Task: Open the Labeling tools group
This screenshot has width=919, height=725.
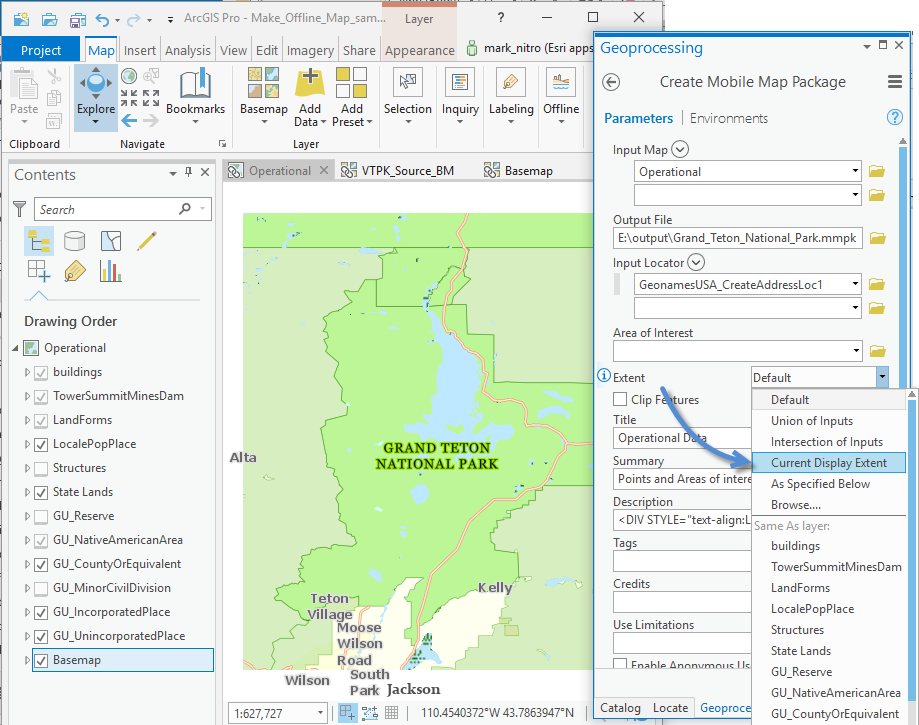Action: (x=511, y=95)
